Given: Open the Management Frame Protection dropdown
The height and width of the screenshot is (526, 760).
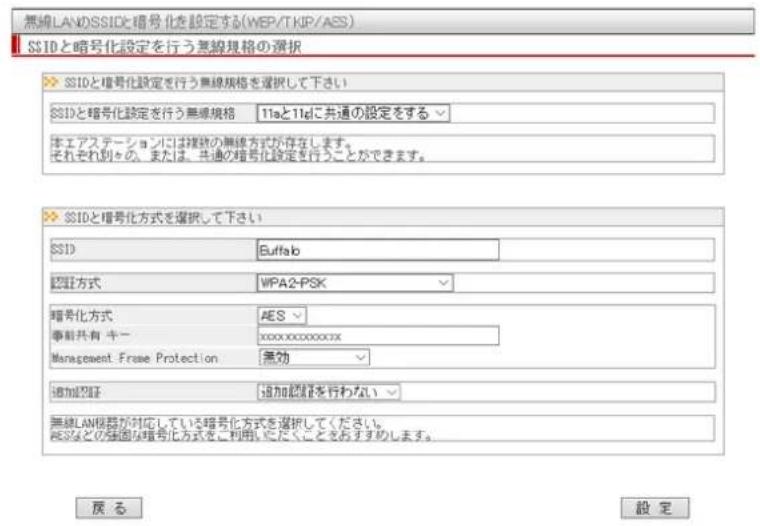Looking at the screenshot, I should [x=314, y=357].
